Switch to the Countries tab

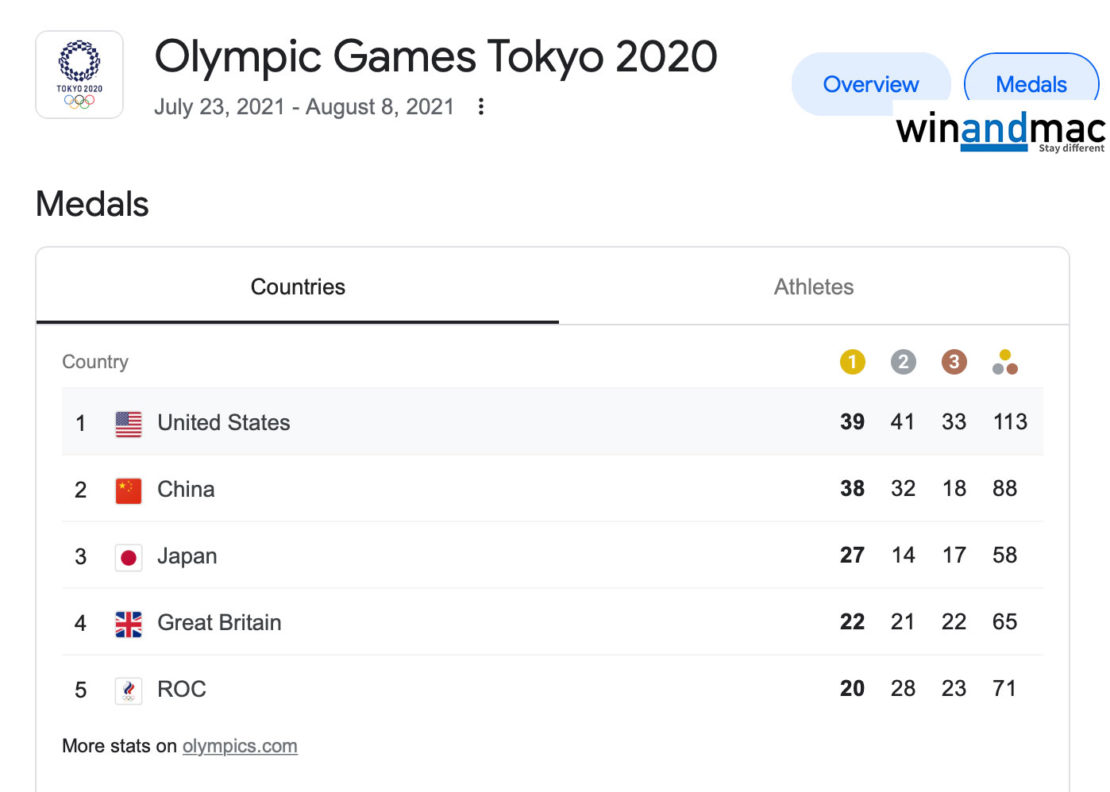(297, 287)
